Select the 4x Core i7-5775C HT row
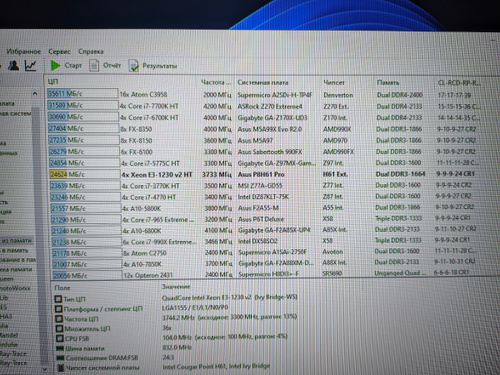Viewport: 500px width, 375px height. 263,163
